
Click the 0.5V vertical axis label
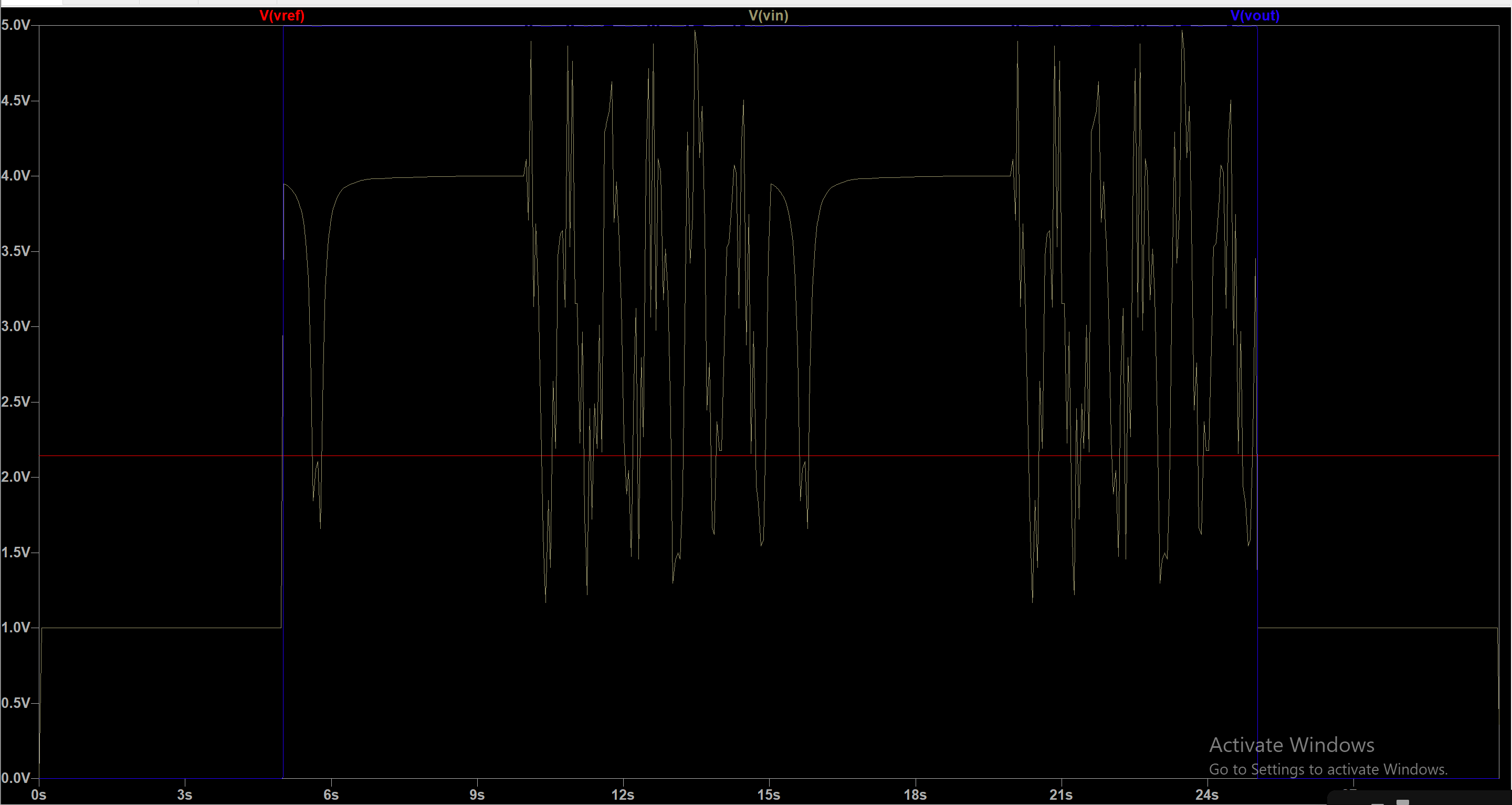pos(15,703)
